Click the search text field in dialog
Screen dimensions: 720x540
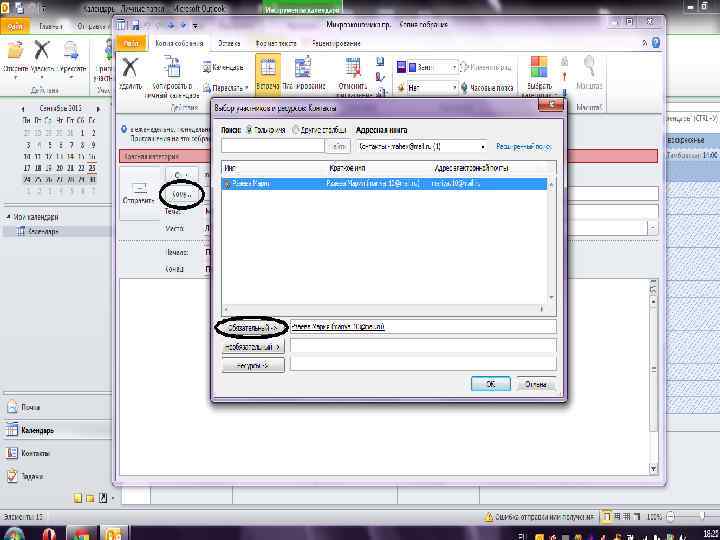pos(273,146)
